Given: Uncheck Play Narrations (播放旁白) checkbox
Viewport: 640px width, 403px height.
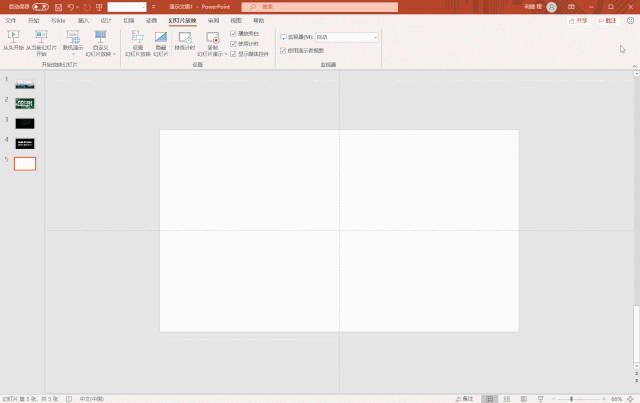Looking at the screenshot, I should coord(233,33).
